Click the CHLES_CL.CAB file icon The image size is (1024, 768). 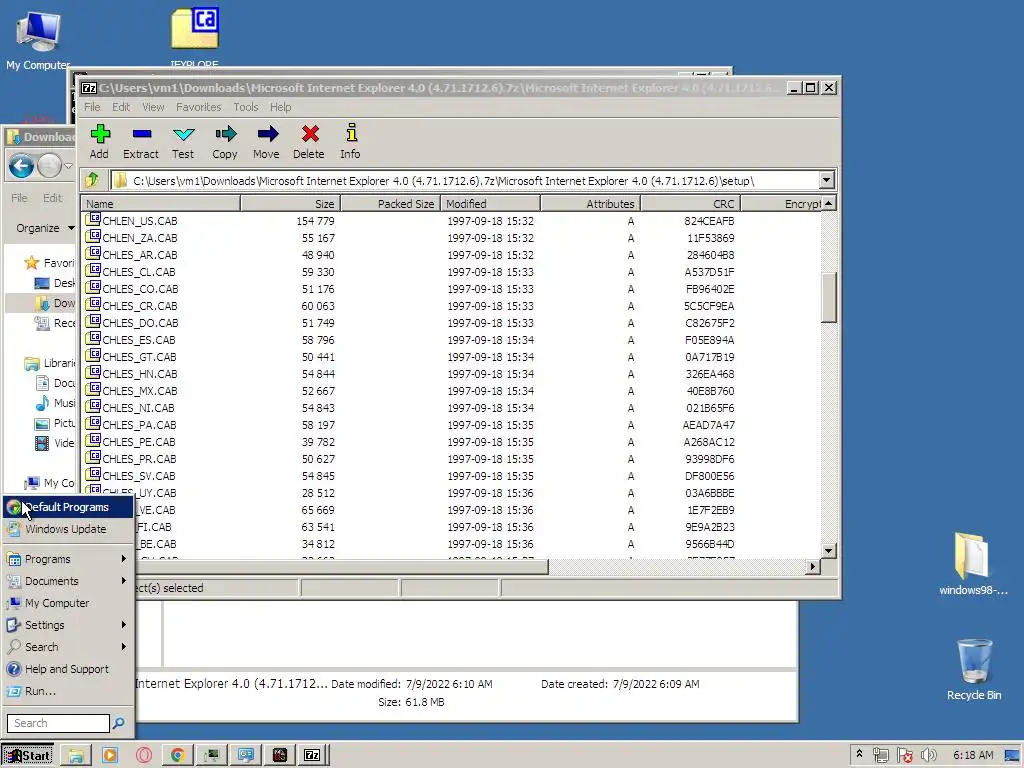click(x=93, y=270)
